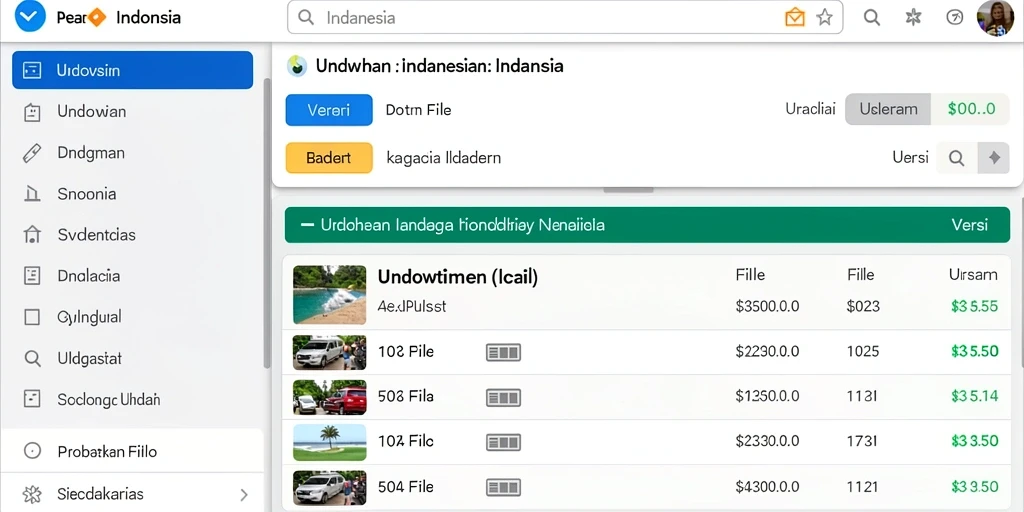Click the $4300.0.0 value

(x=767, y=487)
